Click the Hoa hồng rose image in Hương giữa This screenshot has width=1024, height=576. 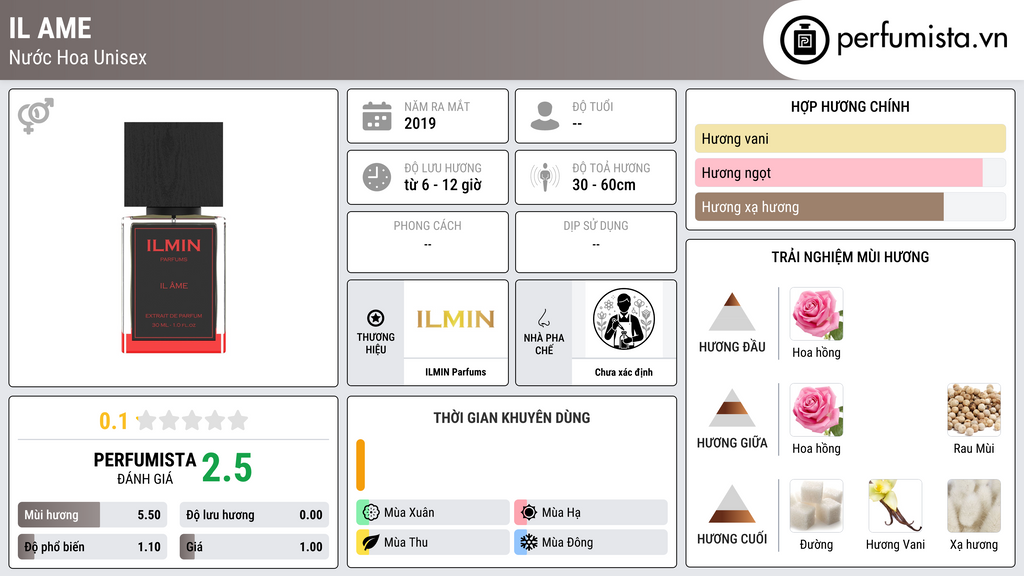click(x=816, y=410)
